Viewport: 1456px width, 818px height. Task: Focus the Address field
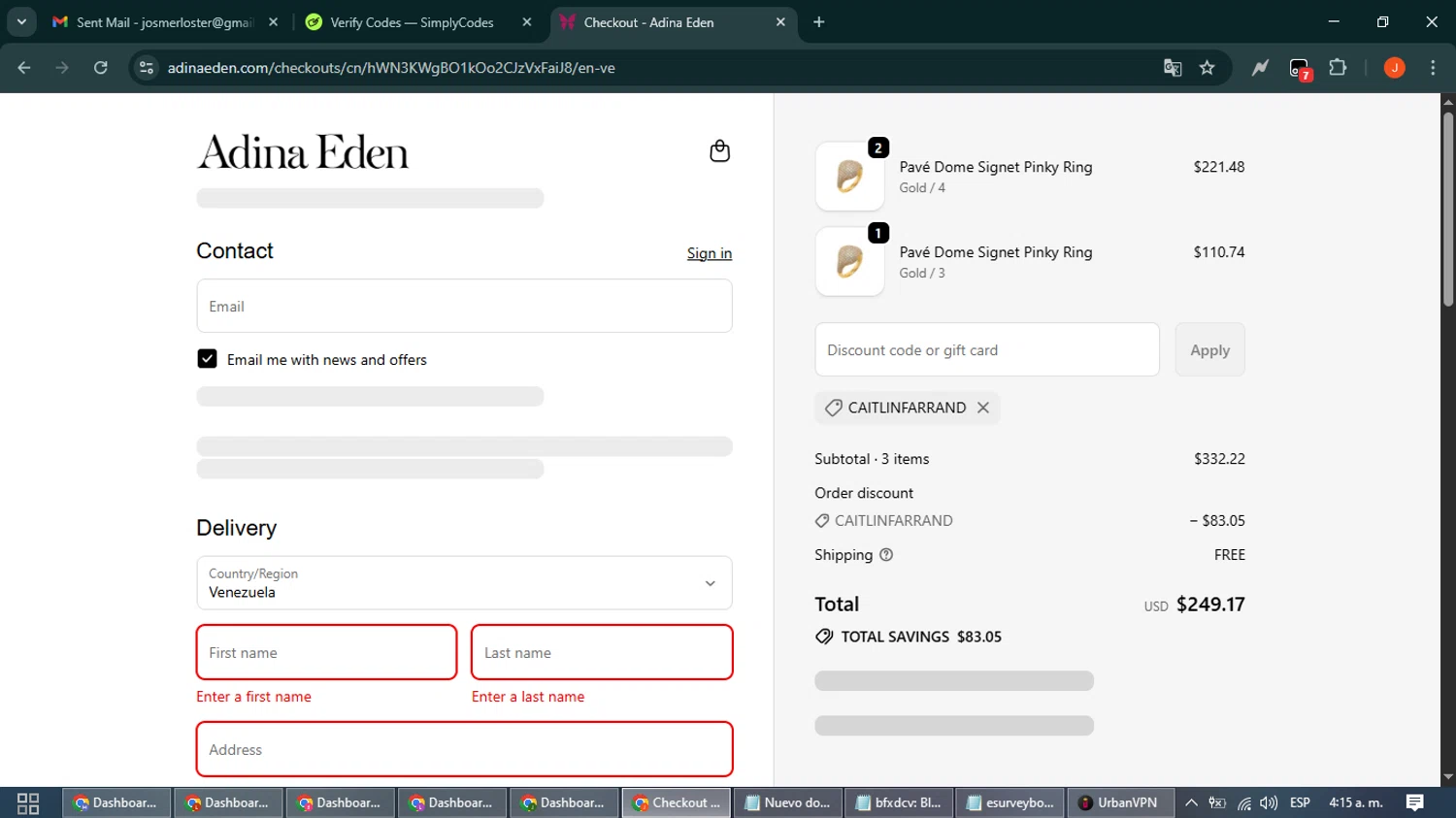pos(464,749)
